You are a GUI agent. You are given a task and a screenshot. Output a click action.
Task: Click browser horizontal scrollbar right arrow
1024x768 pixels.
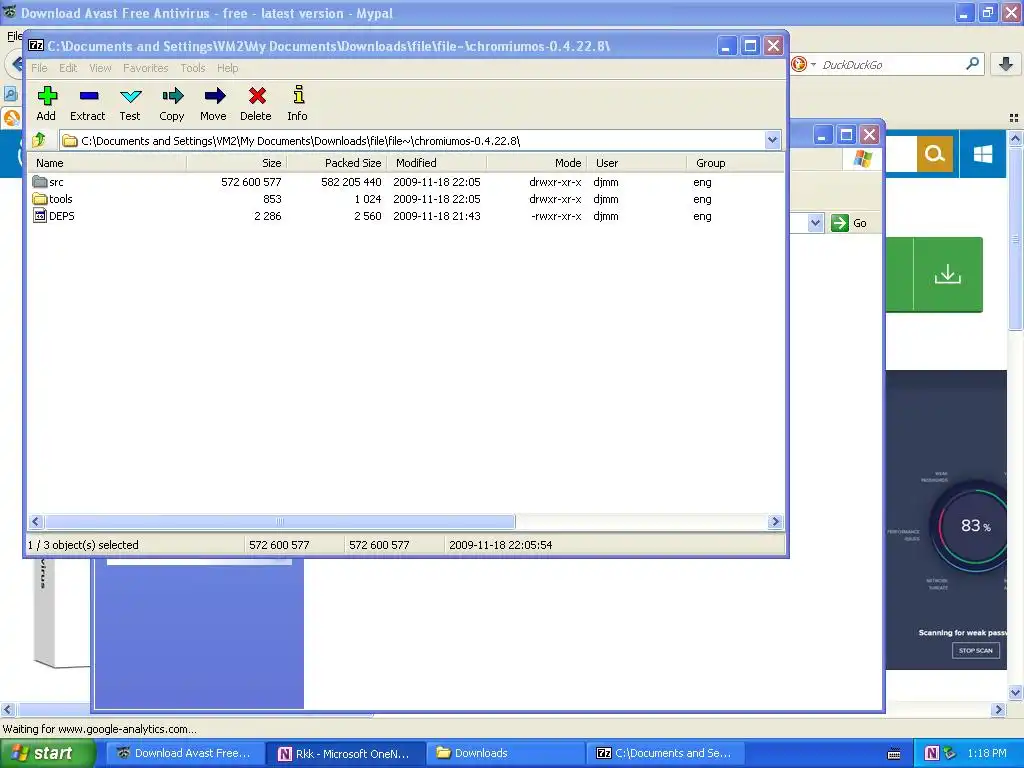click(x=998, y=709)
